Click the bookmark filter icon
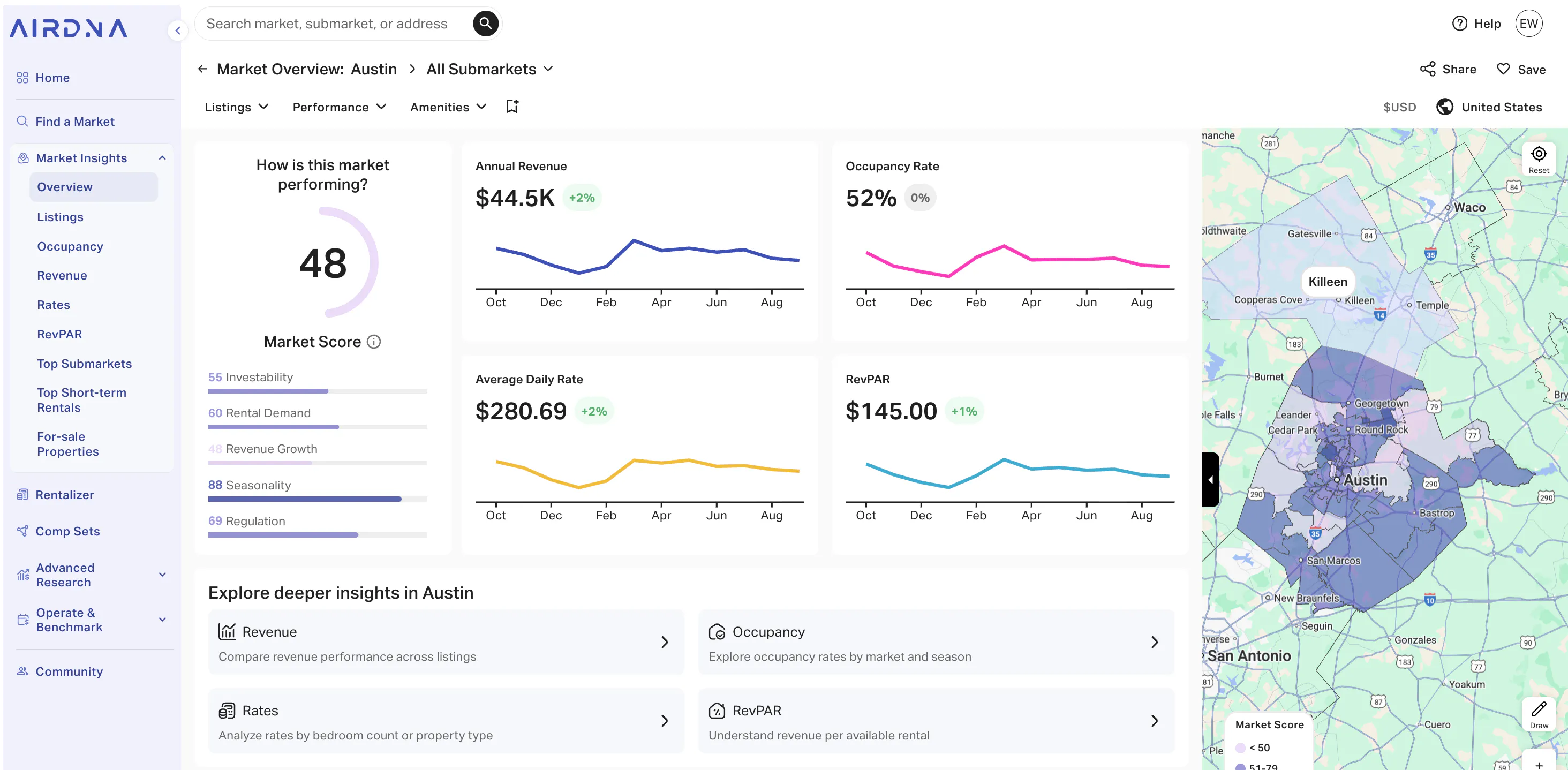Viewport: 1568px width, 770px height. 512,107
